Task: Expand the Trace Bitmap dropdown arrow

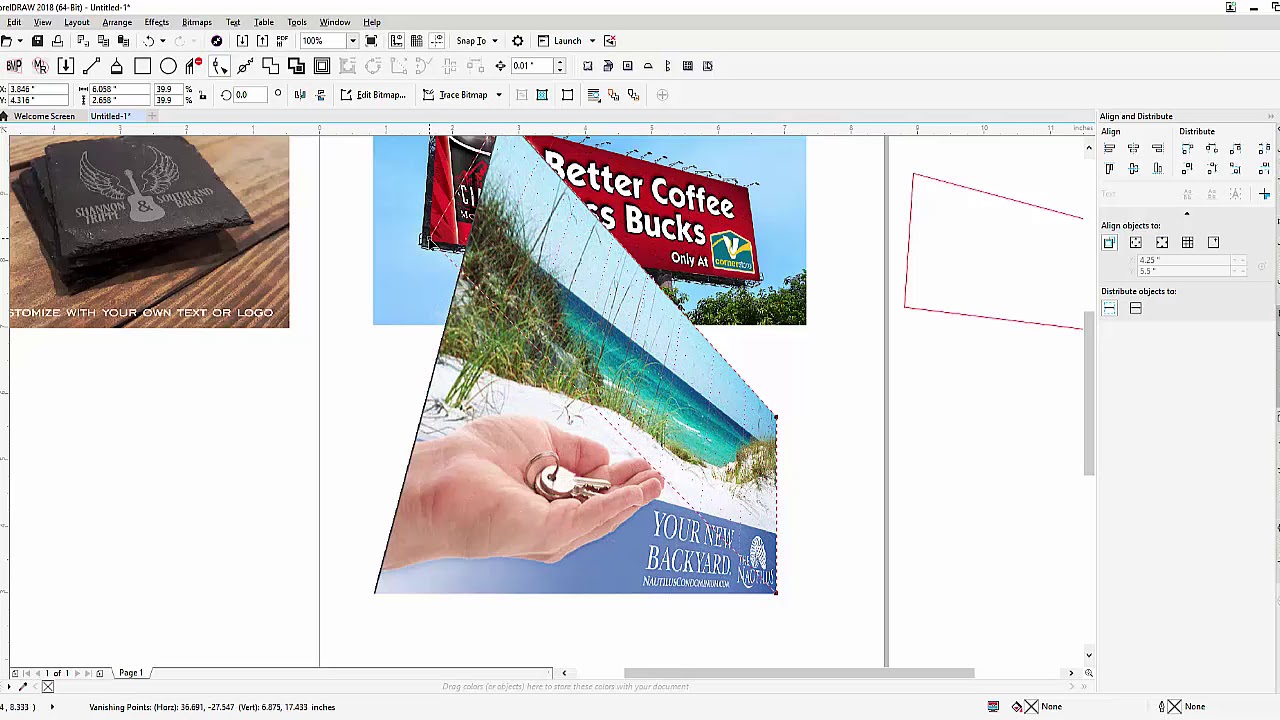Action: tap(498, 95)
